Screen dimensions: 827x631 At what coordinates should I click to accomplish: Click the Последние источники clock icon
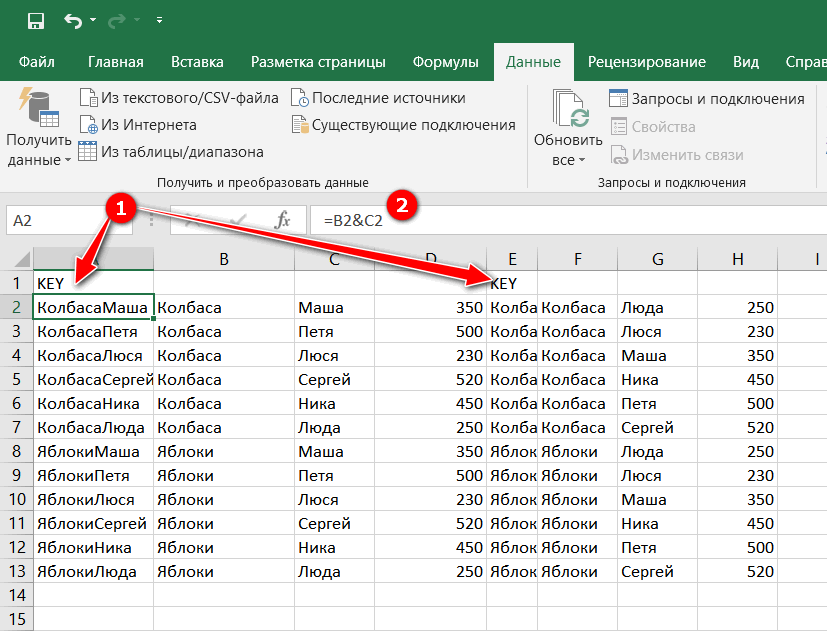(300, 98)
